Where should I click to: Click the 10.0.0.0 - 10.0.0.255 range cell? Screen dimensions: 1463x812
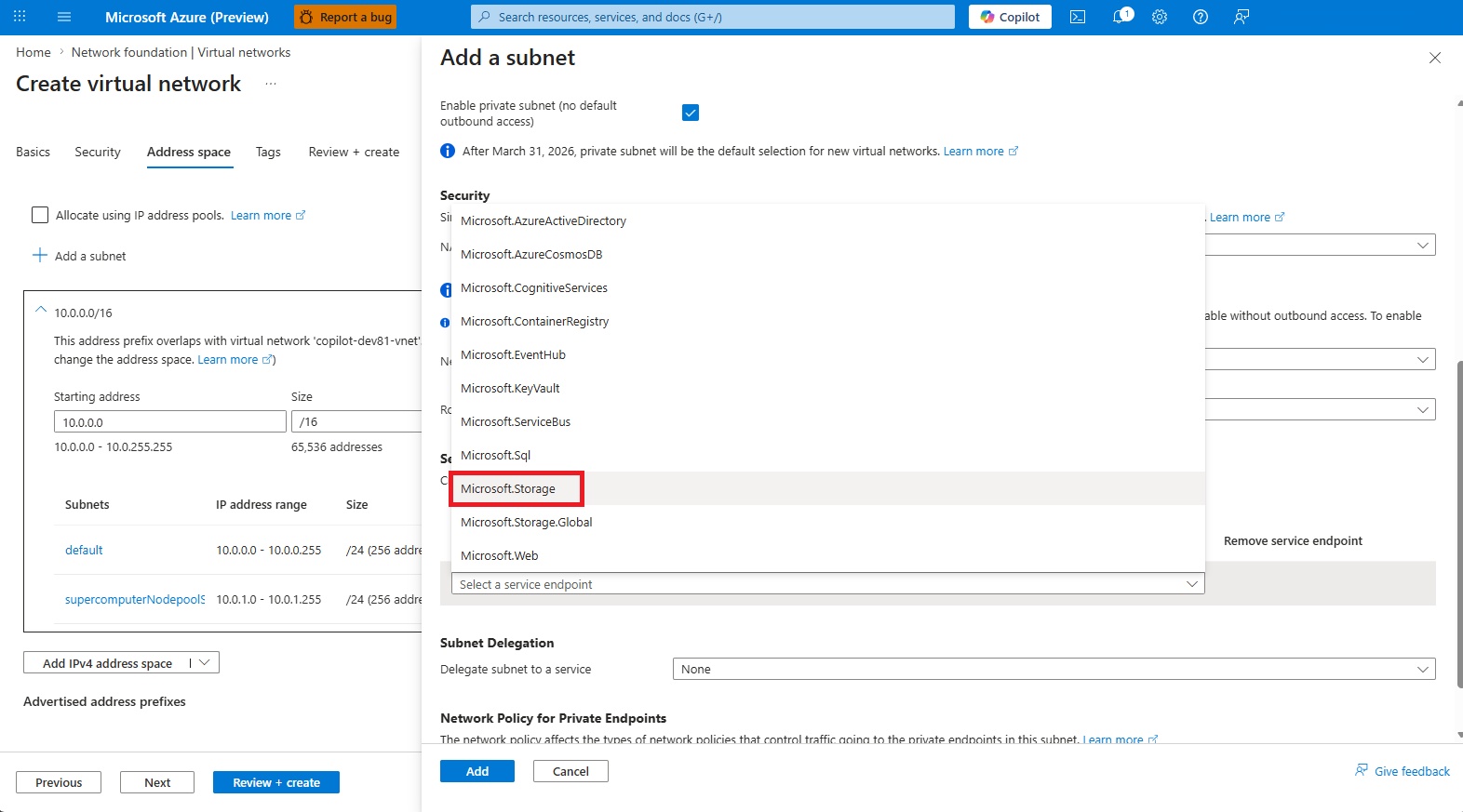[269, 550]
